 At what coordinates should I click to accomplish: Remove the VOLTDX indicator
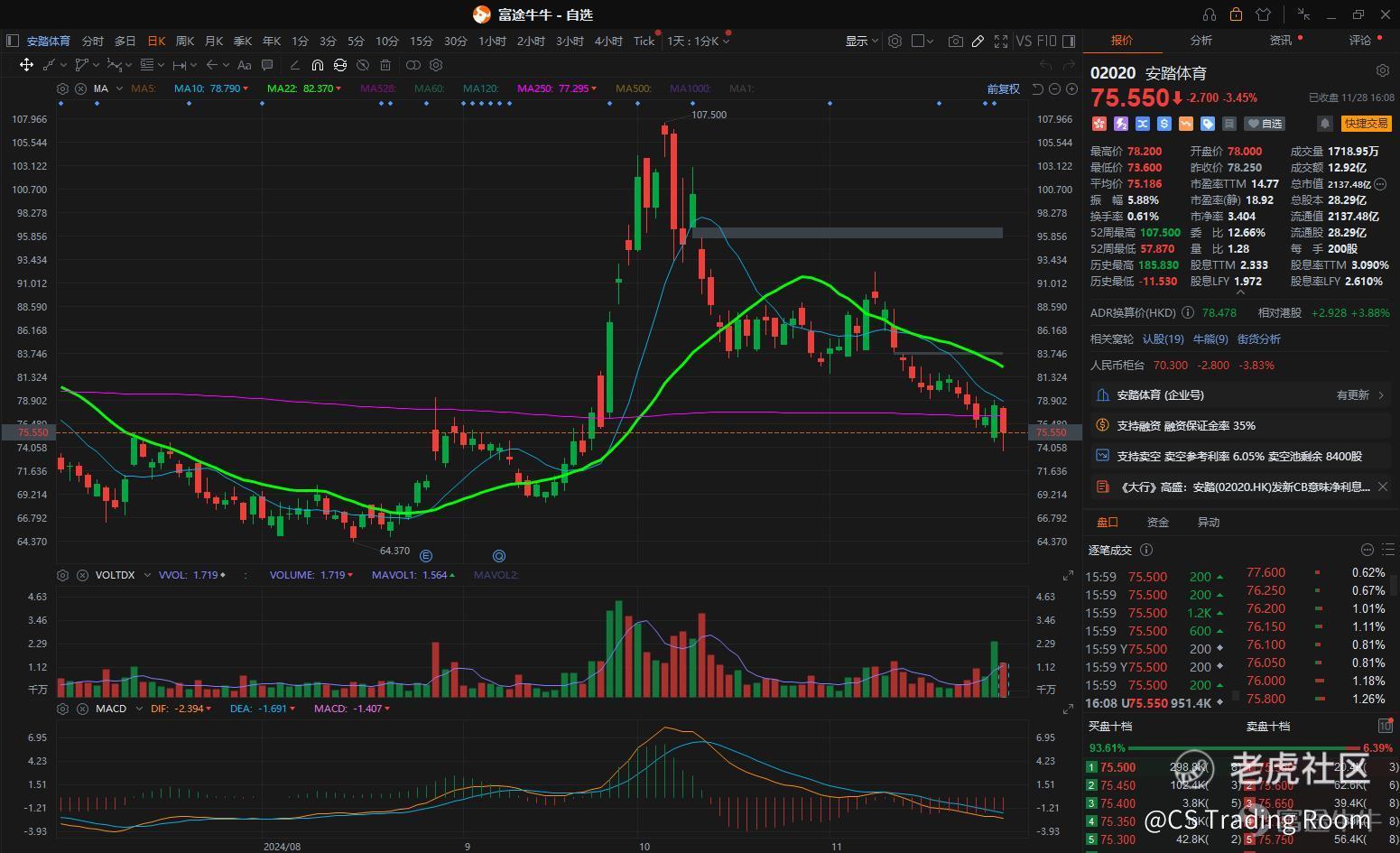(x=82, y=575)
